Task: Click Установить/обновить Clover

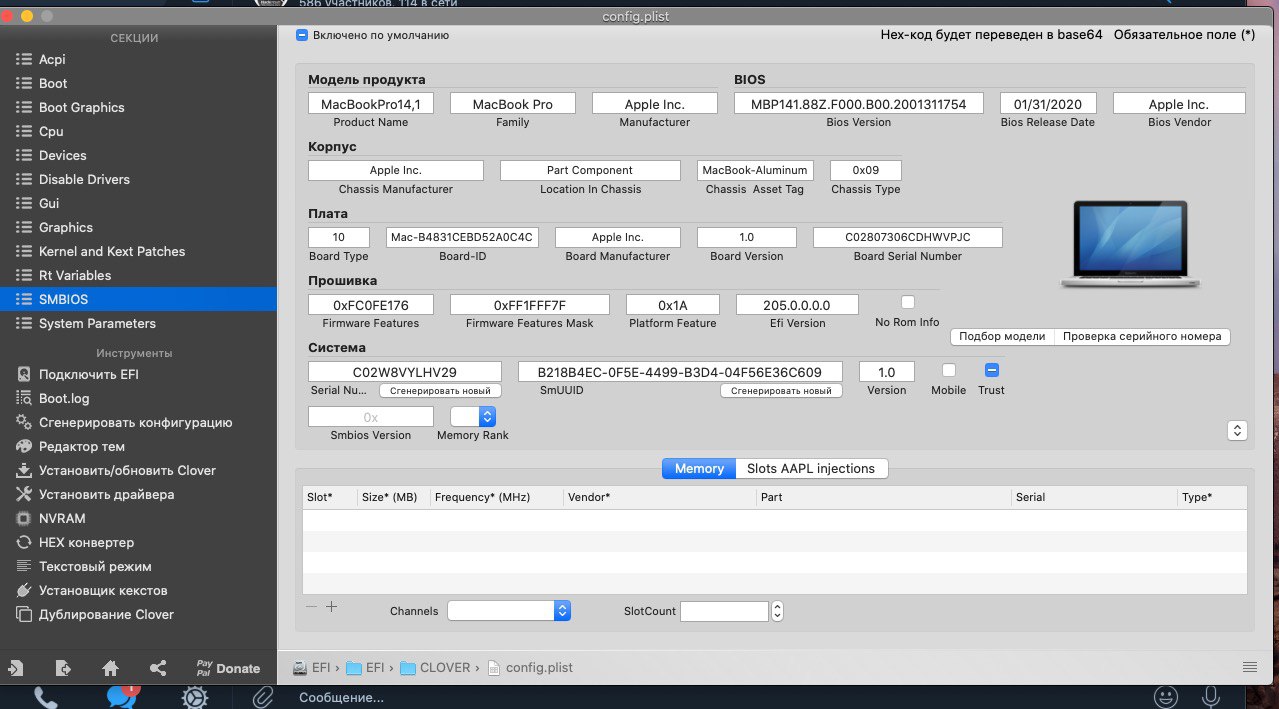Action: [138, 470]
